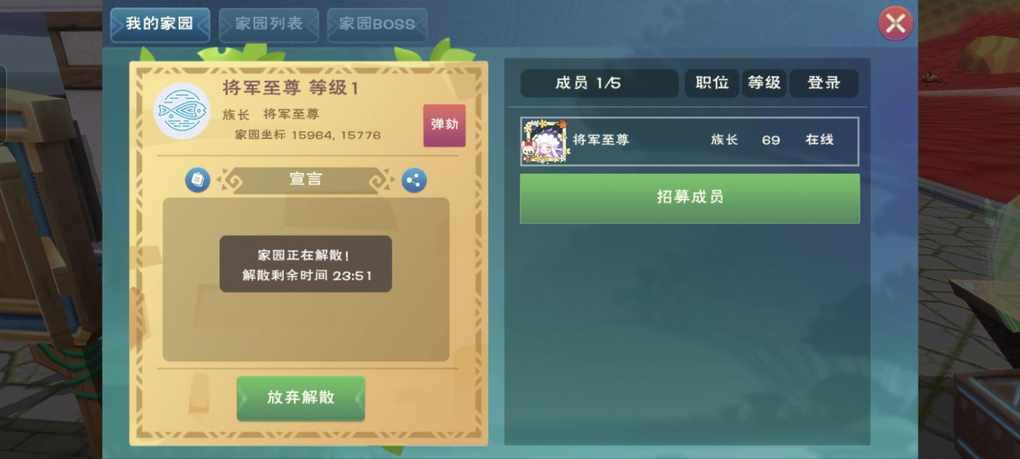Open the 家园BOSS tab
This screenshot has height=459, width=1020.
point(377,25)
